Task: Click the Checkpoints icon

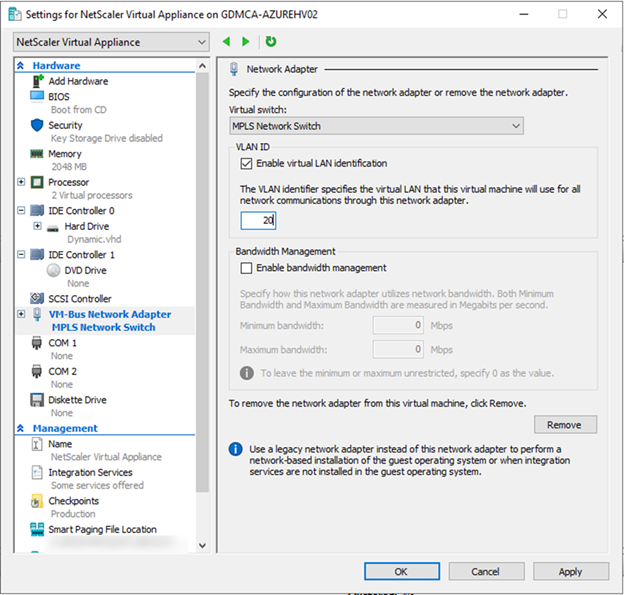Action: click(x=37, y=501)
